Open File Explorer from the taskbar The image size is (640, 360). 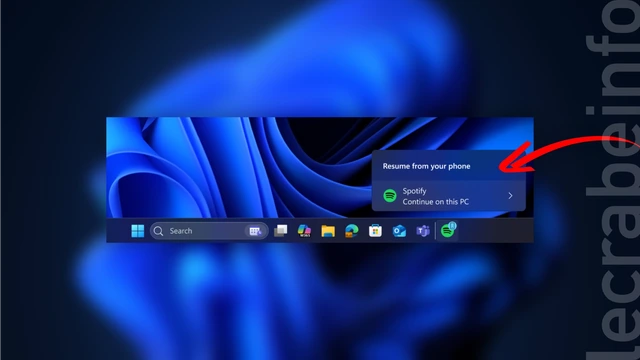(x=328, y=231)
